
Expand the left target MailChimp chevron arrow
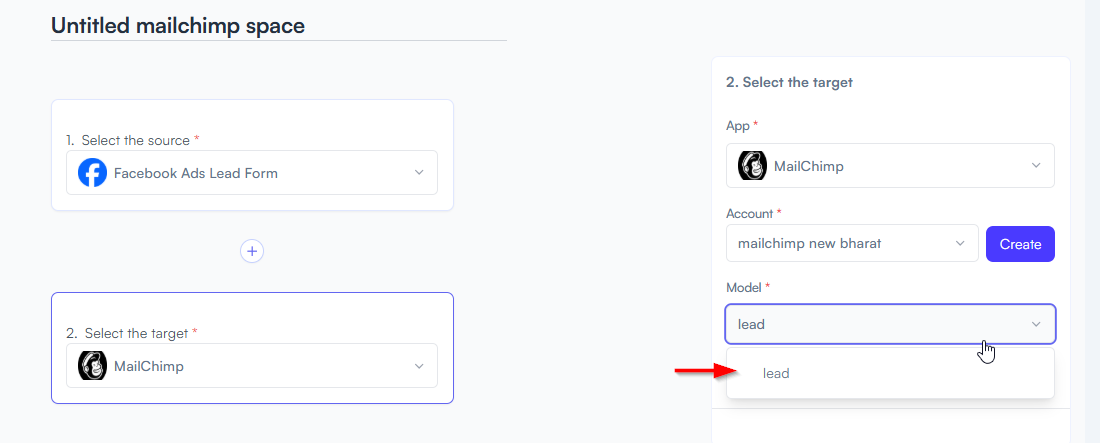click(x=419, y=366)
